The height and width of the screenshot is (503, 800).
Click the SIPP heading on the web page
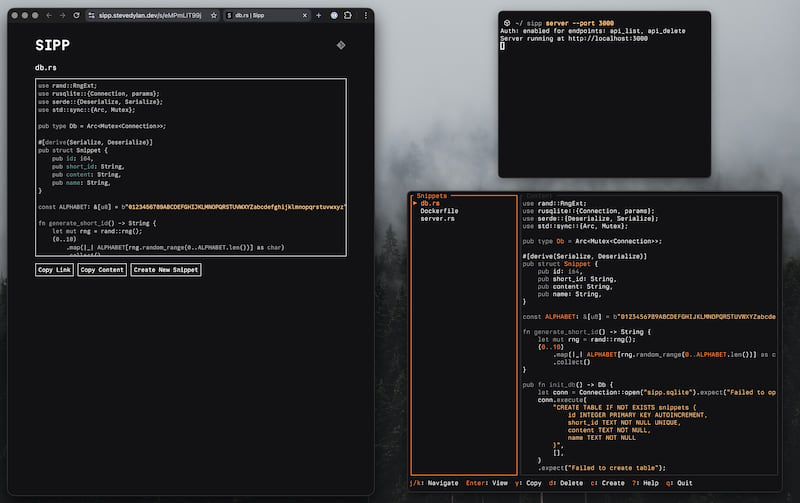pos(52,46)
